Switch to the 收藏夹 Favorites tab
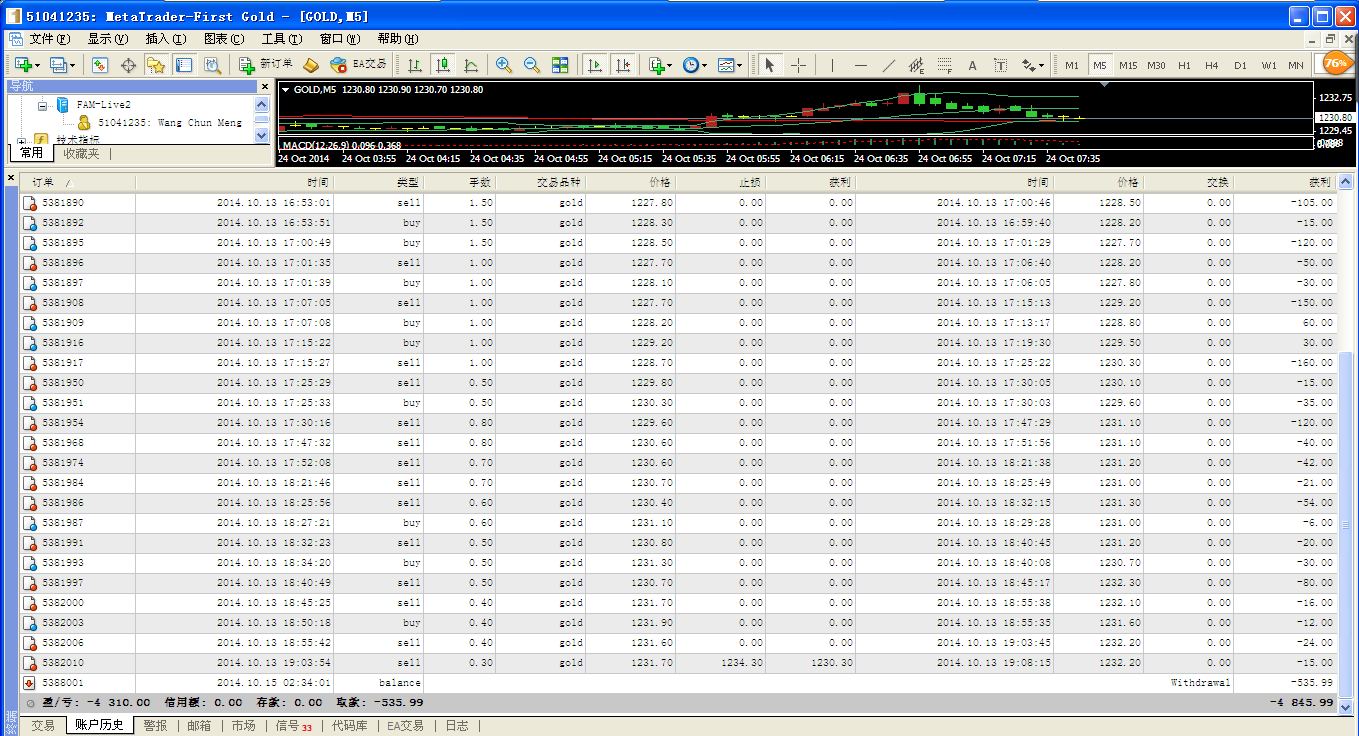This screenshot has height=736, width=1359. [81, 154]
